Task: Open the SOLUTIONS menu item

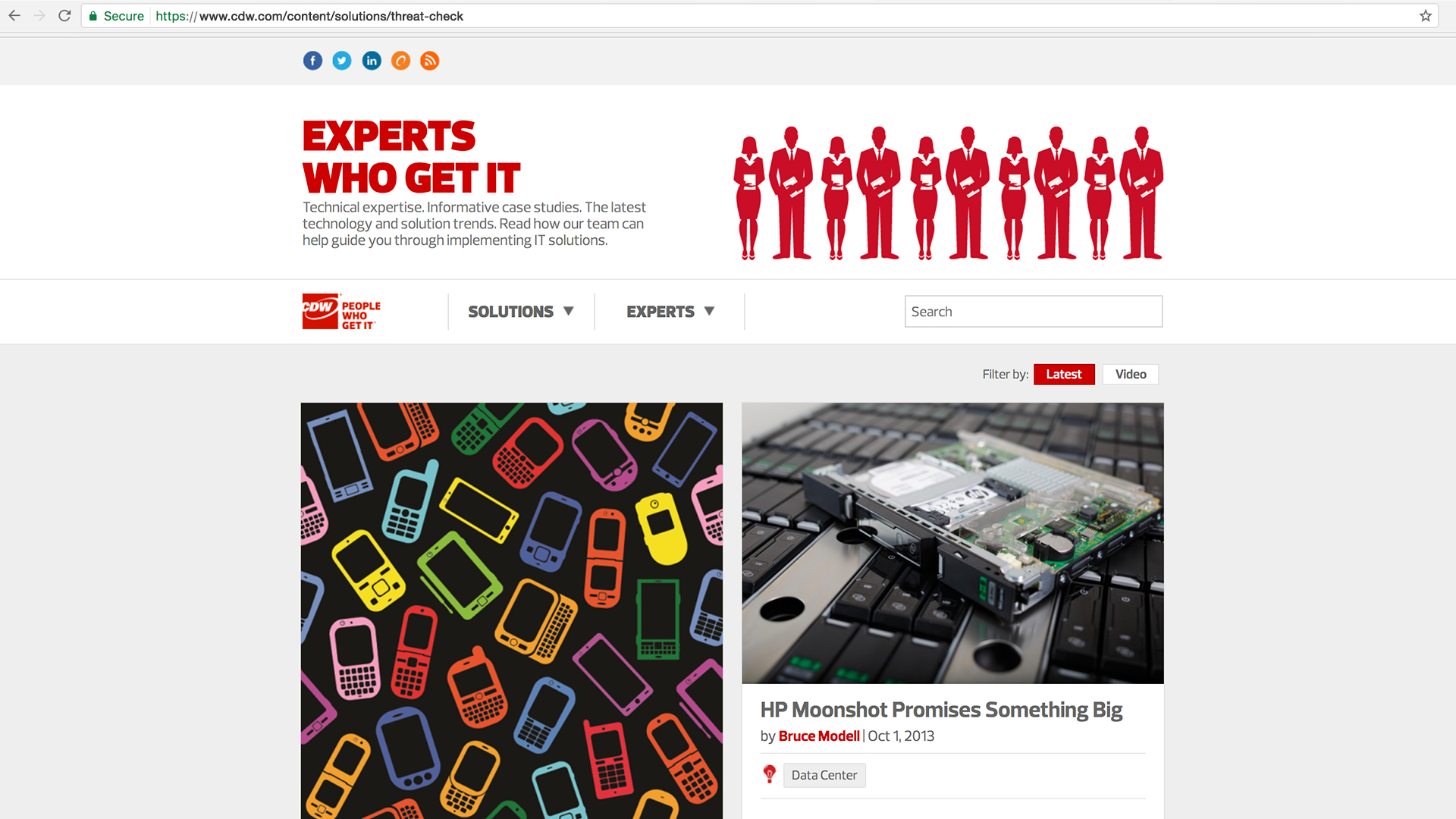Action: (511, 312)
